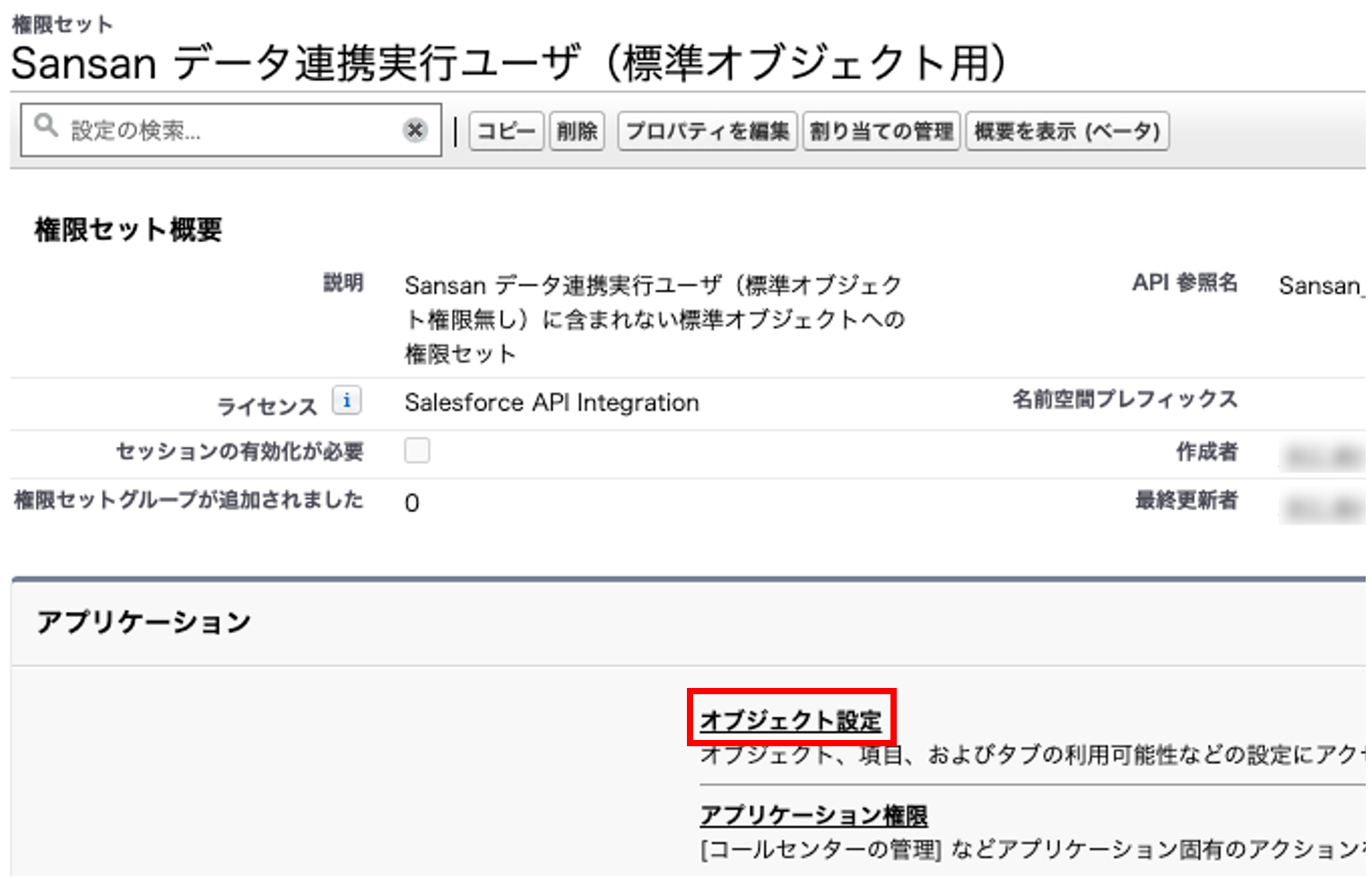Toggle セッションの有効化が必要 checkbox

click(417, 450)
